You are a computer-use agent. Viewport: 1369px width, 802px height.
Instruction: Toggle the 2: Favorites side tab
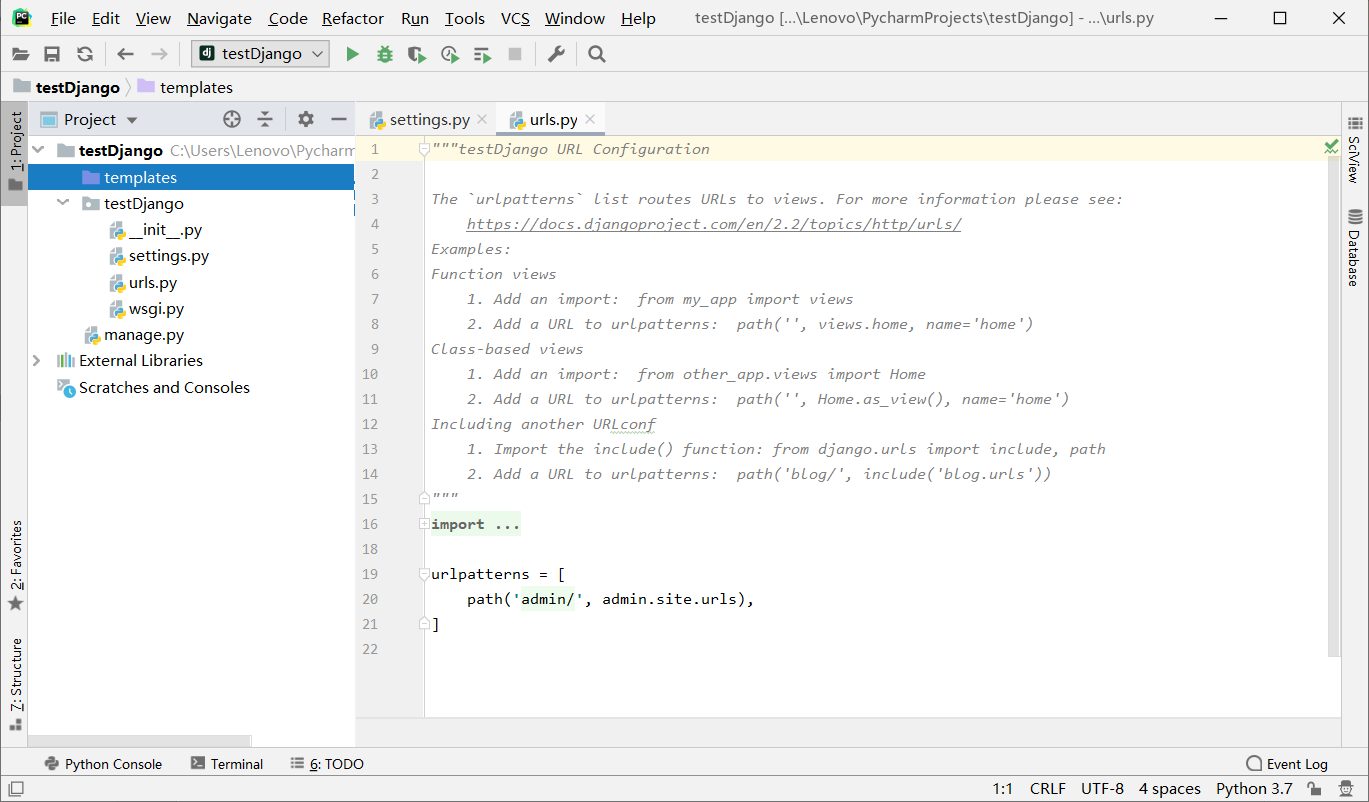pos(15,564)
